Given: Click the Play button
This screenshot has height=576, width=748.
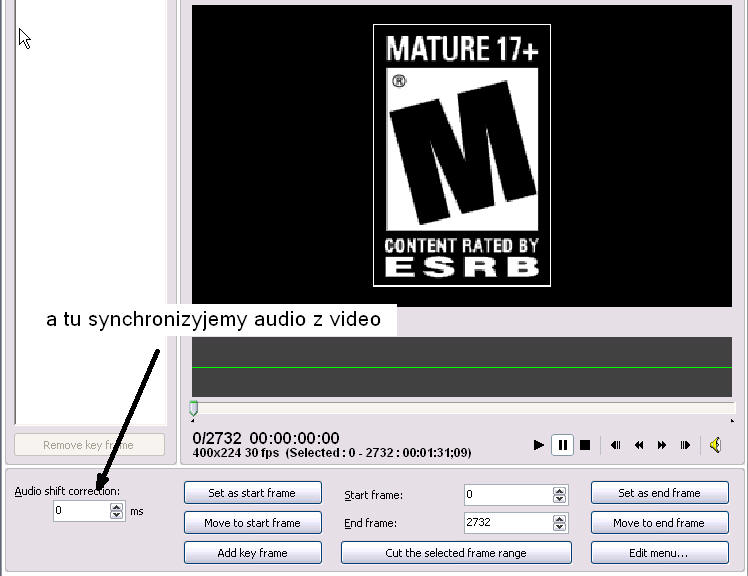Looking at the screenshot, I should (x=539, y=445).
